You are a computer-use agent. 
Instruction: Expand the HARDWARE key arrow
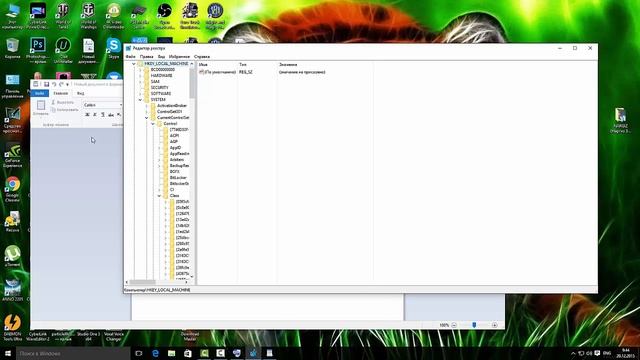point(140,76)
